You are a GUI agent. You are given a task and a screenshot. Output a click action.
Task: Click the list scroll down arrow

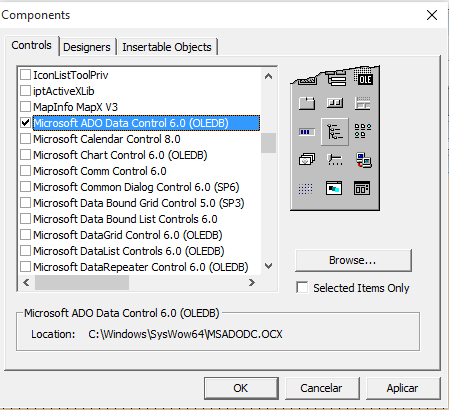point(268,266)
